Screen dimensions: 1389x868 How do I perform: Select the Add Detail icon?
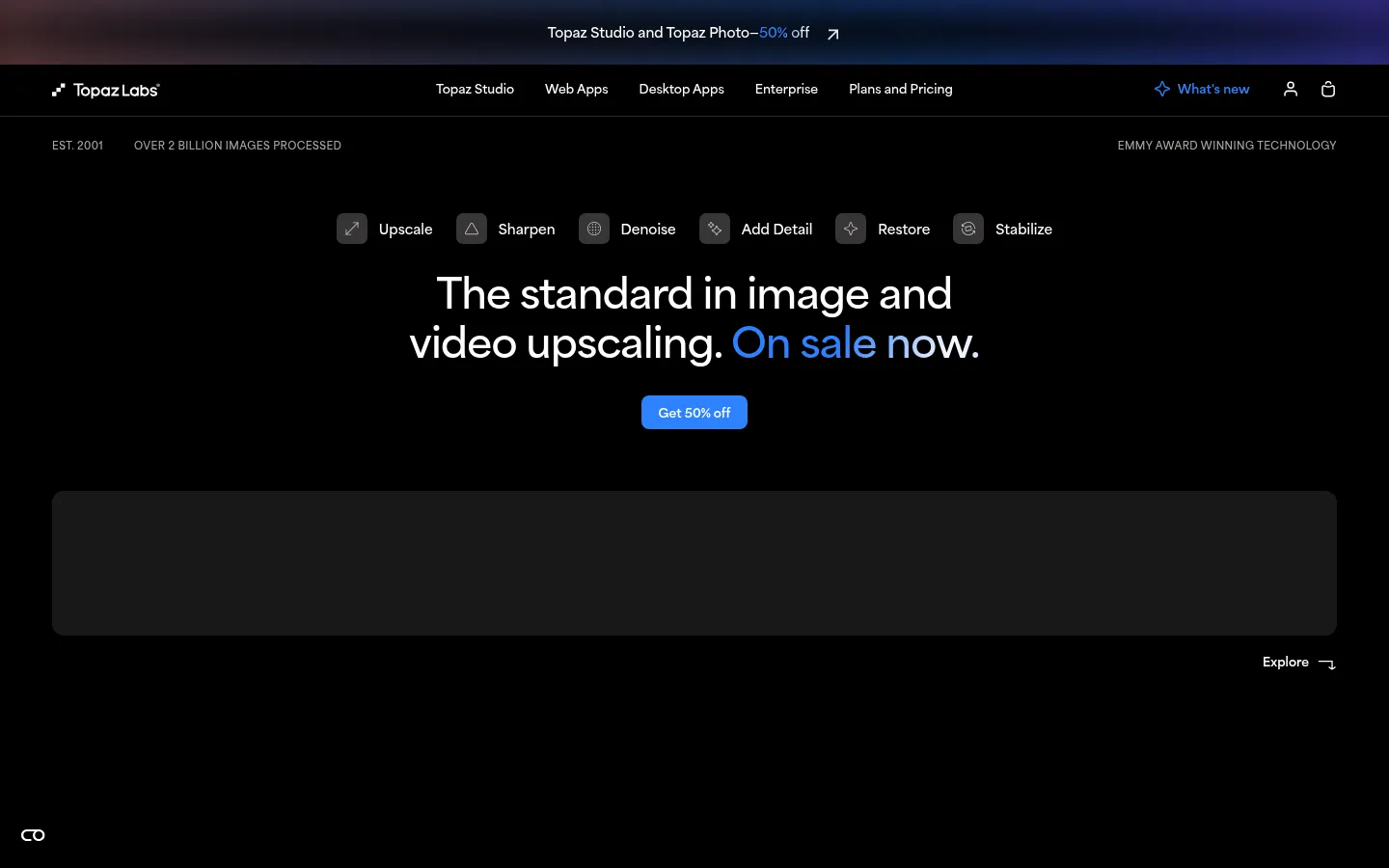pyautogui.click(x=715, y=229)
